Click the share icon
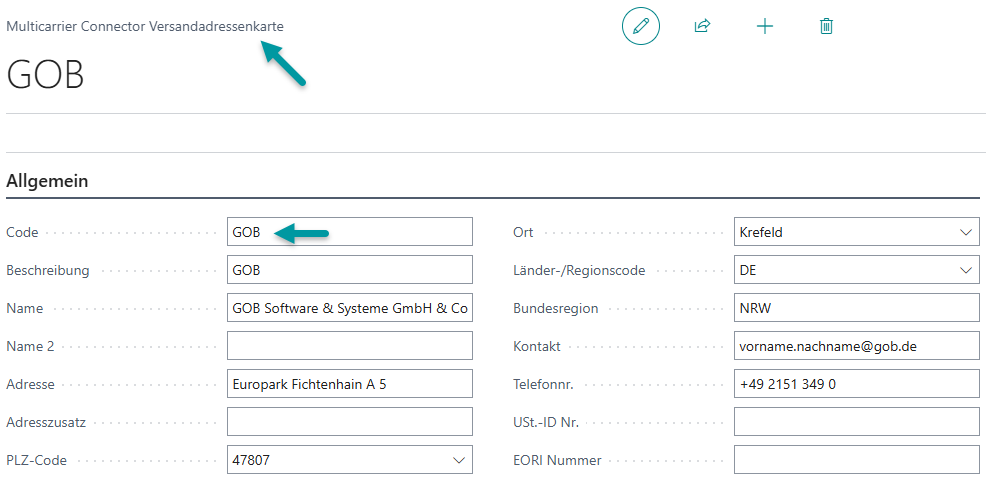The width and height of the screenshot is (986, 504). click(702, 26)
